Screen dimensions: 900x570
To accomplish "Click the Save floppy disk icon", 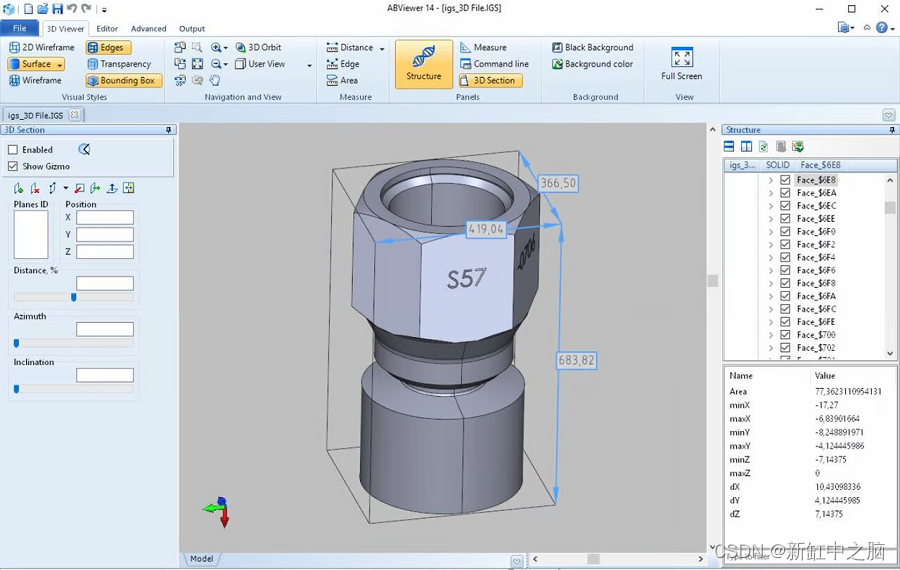I will coord(57,9).
